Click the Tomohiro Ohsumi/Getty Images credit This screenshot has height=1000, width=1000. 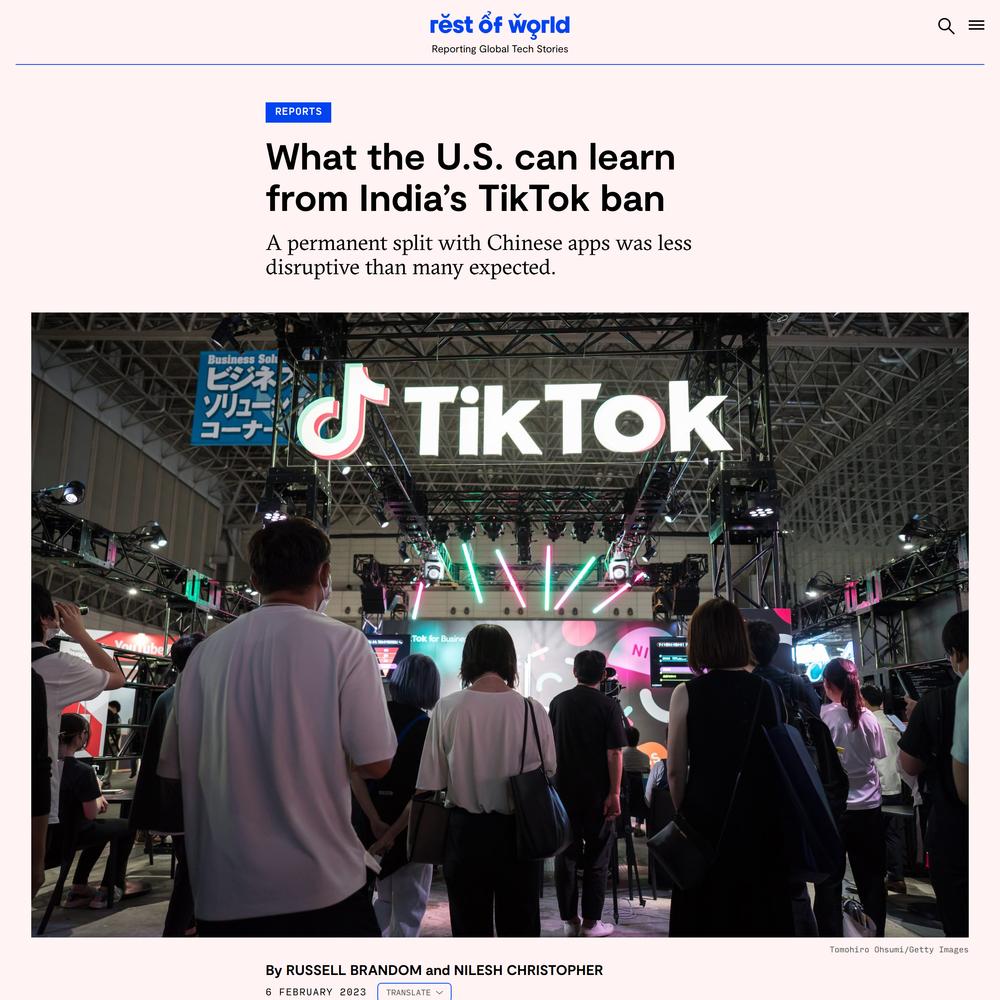point(899,950)
